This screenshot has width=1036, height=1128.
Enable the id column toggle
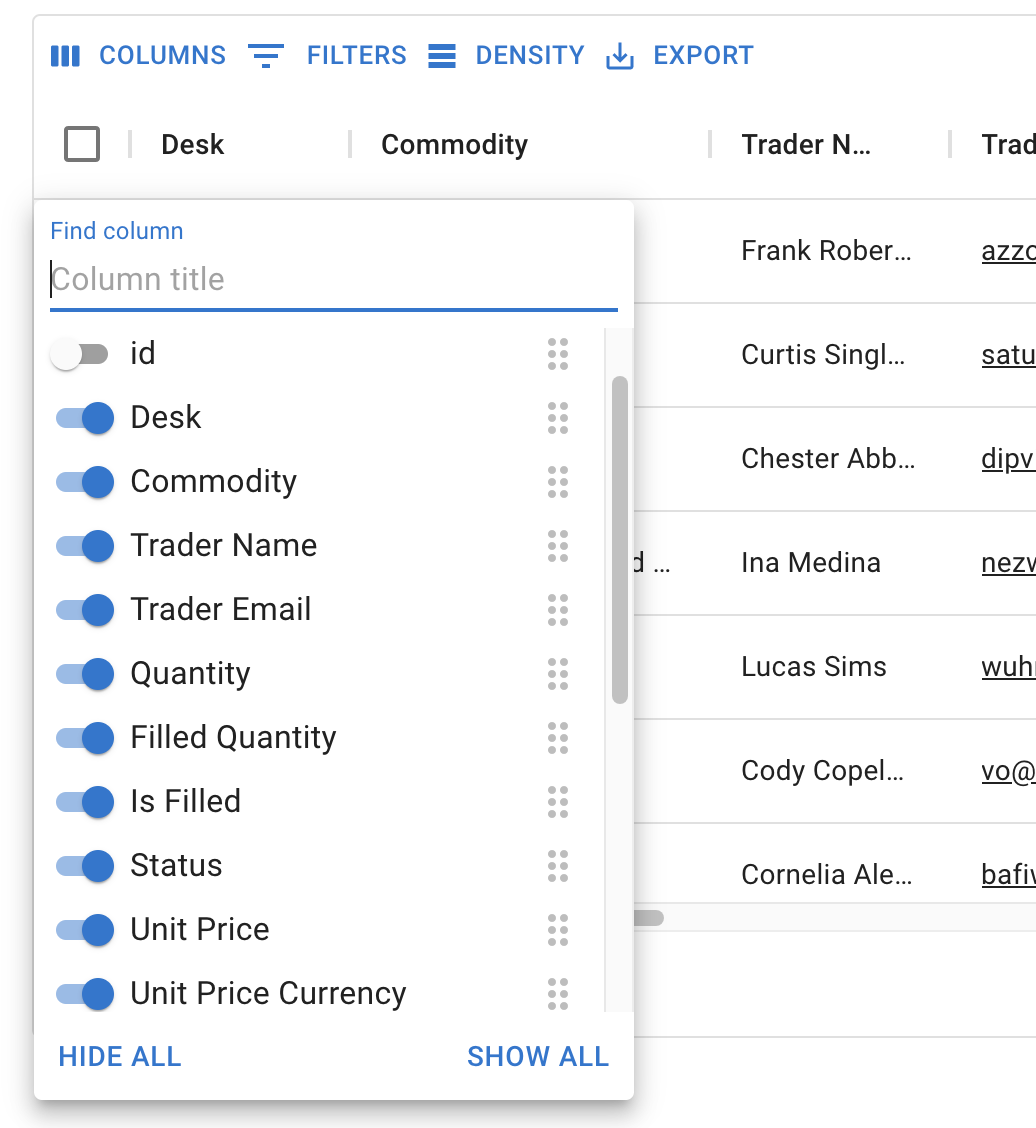coord(82,354)
